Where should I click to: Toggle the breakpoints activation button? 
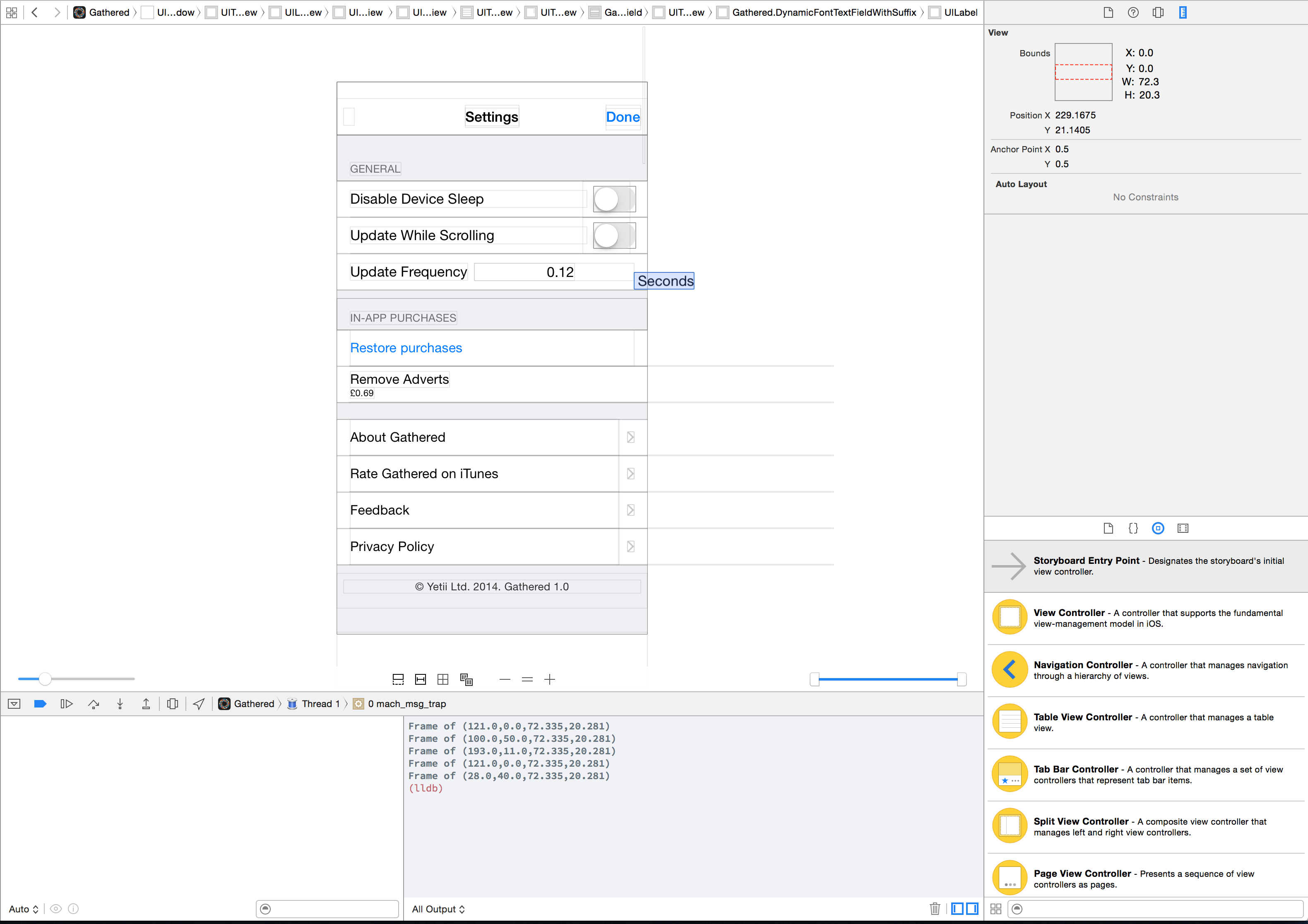pos(40,703)
